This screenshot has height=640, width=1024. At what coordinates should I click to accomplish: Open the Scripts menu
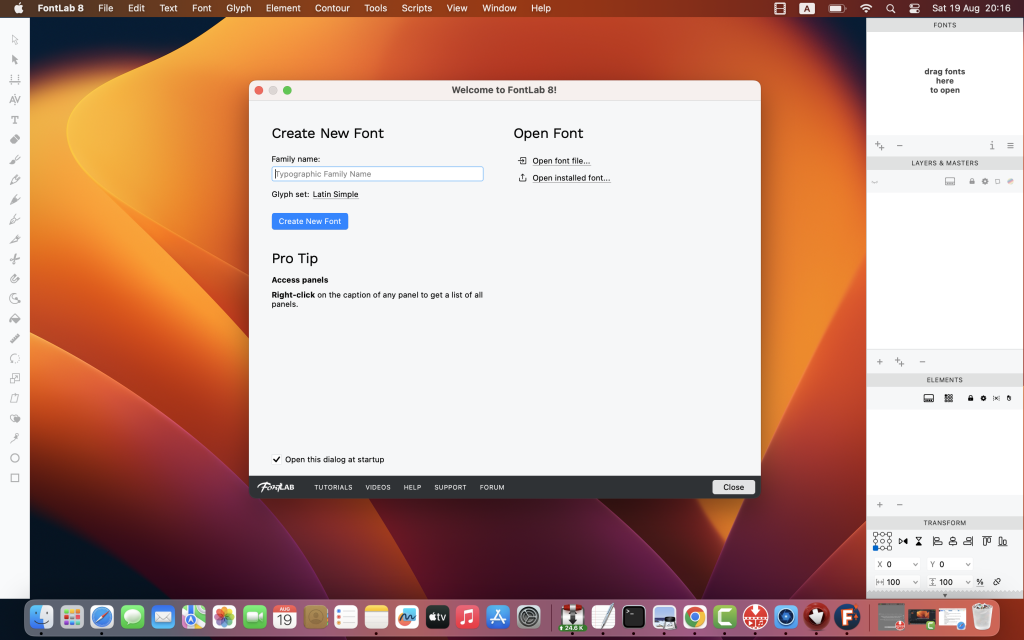click(417, 8)
